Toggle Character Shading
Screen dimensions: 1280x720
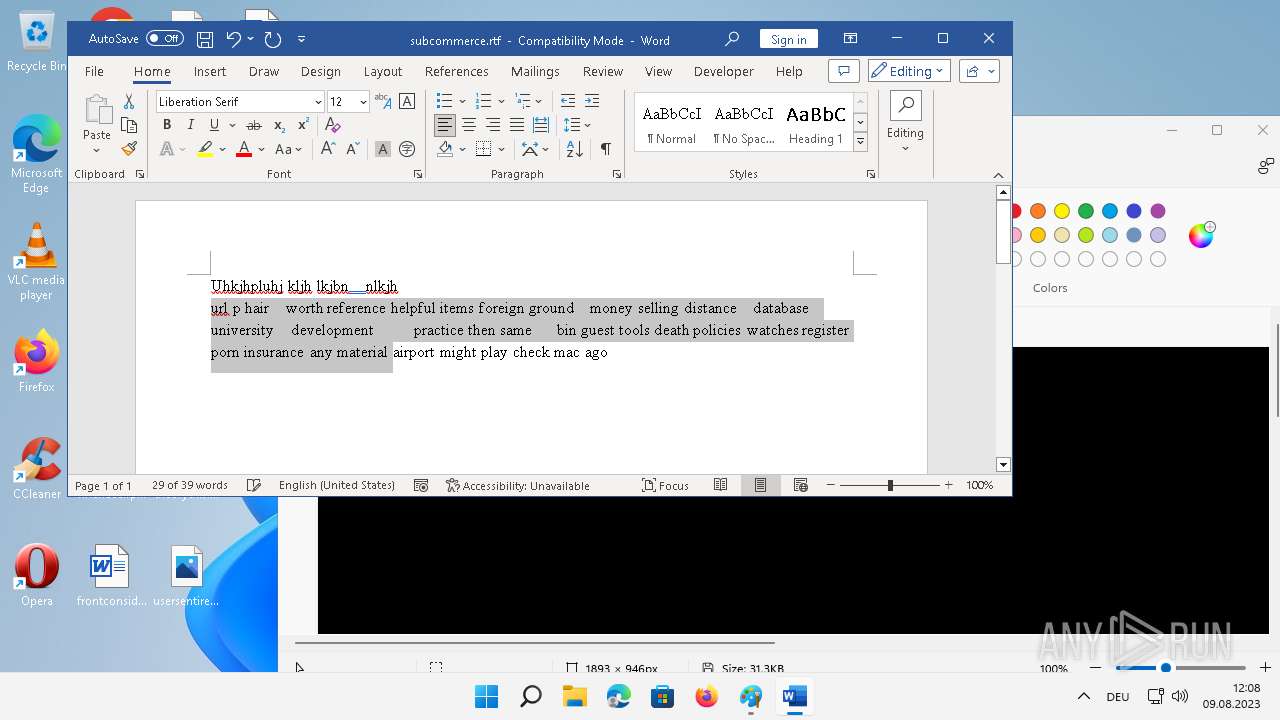(x=383, y=149)
